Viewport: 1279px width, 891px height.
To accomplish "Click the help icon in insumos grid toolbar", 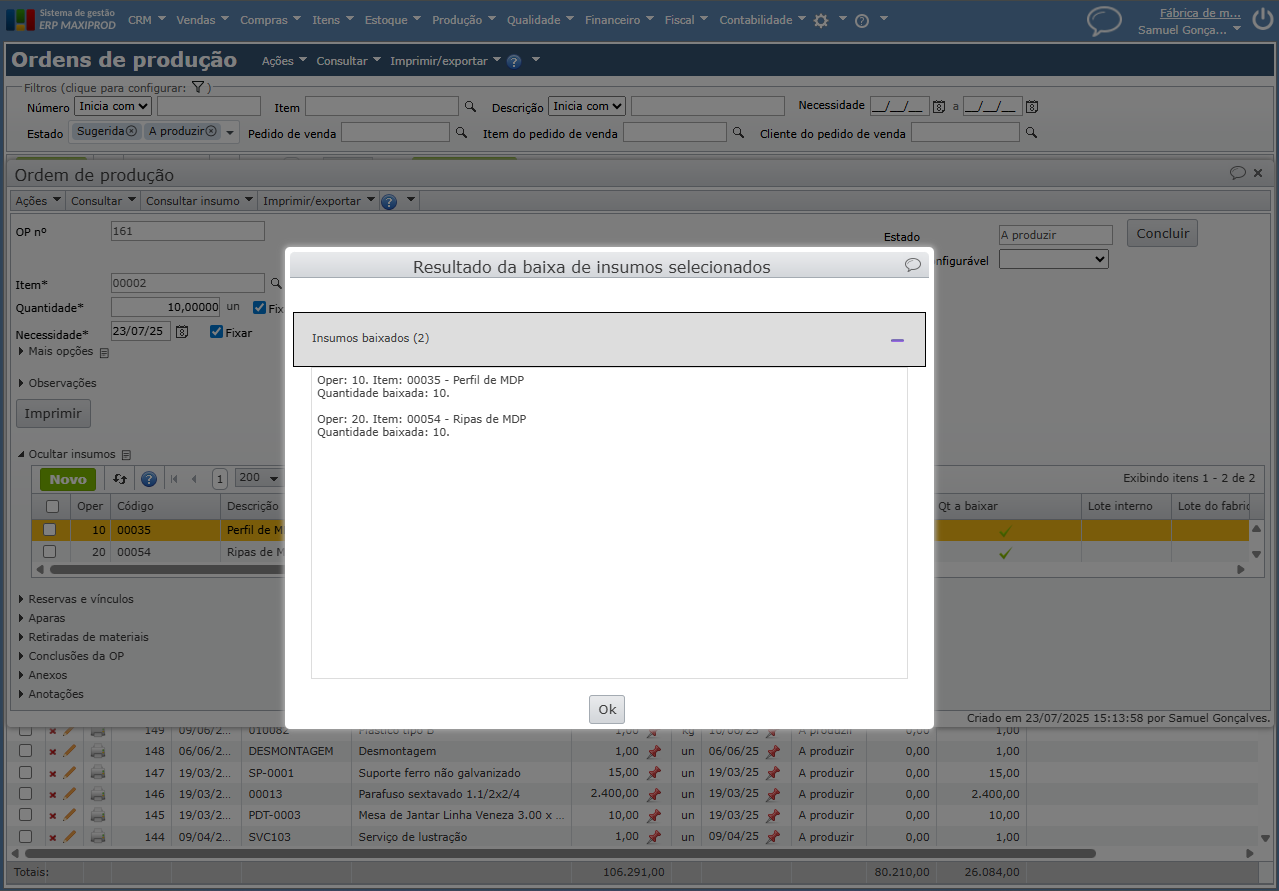I will [x=149, y=479].
